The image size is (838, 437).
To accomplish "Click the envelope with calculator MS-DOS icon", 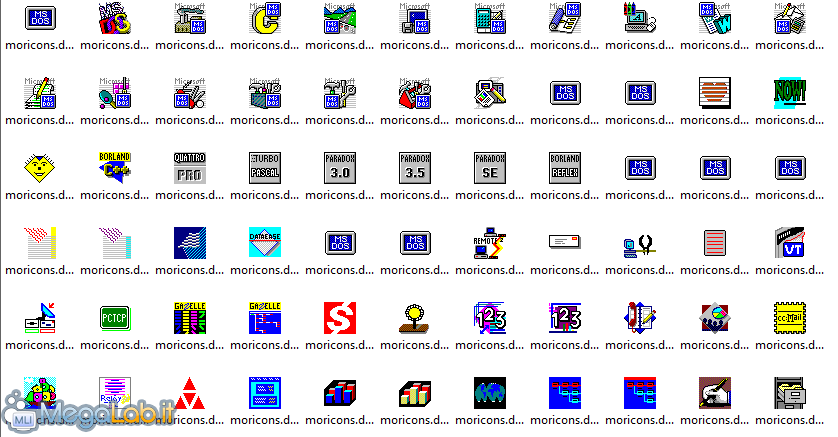I will pyautogui.click(x=790, y=18).
